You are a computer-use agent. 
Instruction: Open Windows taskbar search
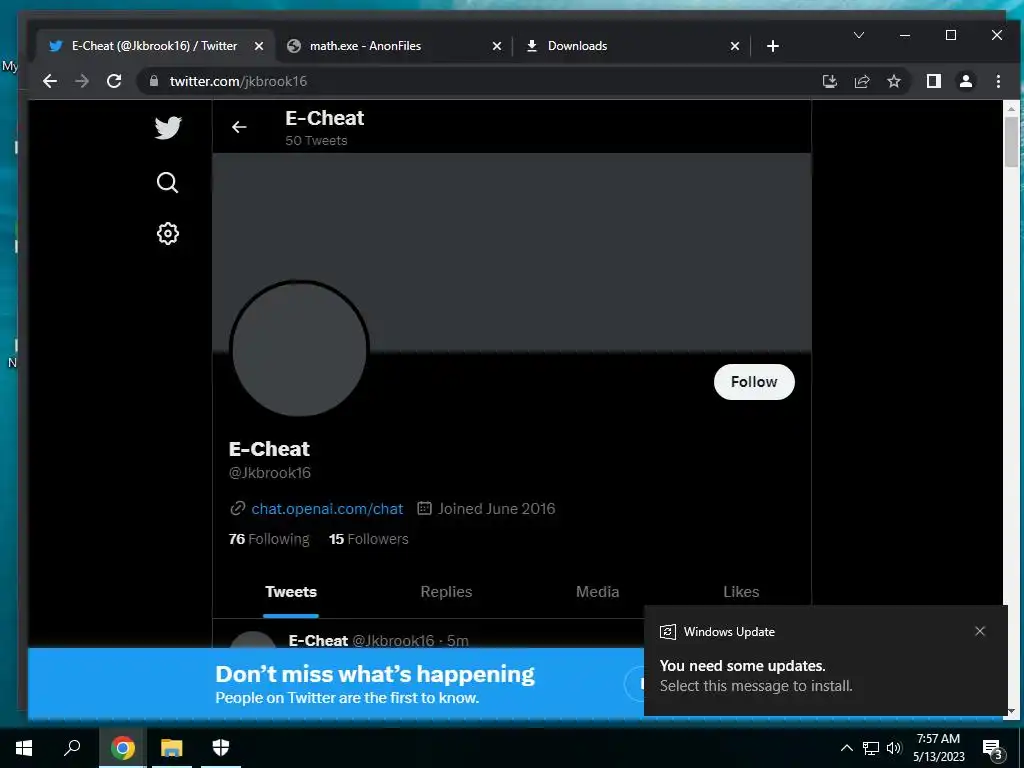coord(72,748)
